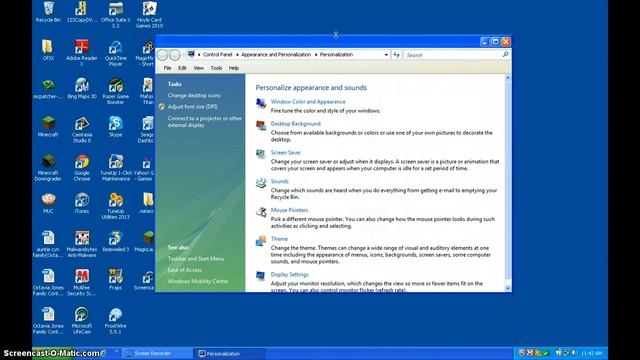The height and width of the screenshot is (360, 640).
Task: Click the search magnifier icon
Action: 505,54
